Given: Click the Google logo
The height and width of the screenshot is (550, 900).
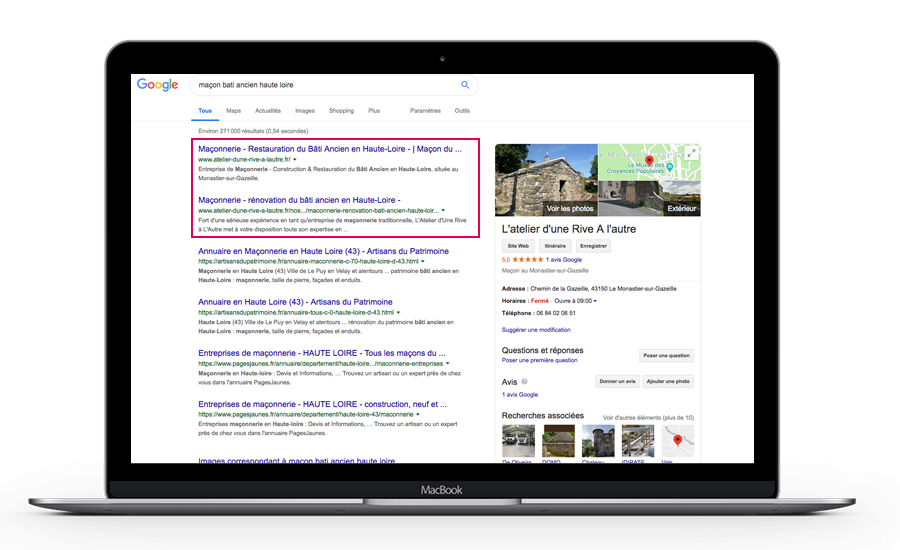Looking at the screenshot, I should pos(157,85).
